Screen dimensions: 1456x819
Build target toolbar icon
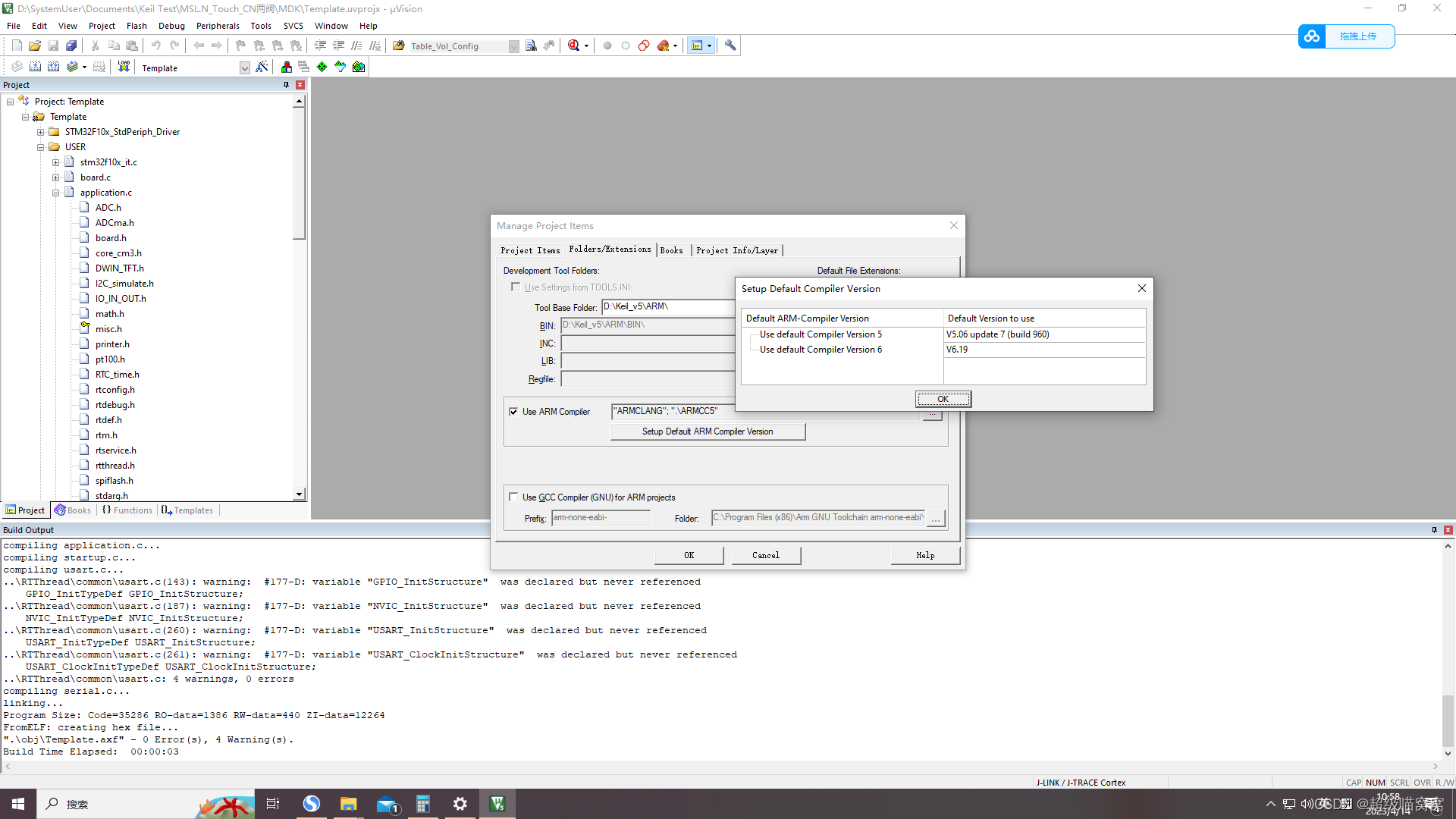pos(35,67)
